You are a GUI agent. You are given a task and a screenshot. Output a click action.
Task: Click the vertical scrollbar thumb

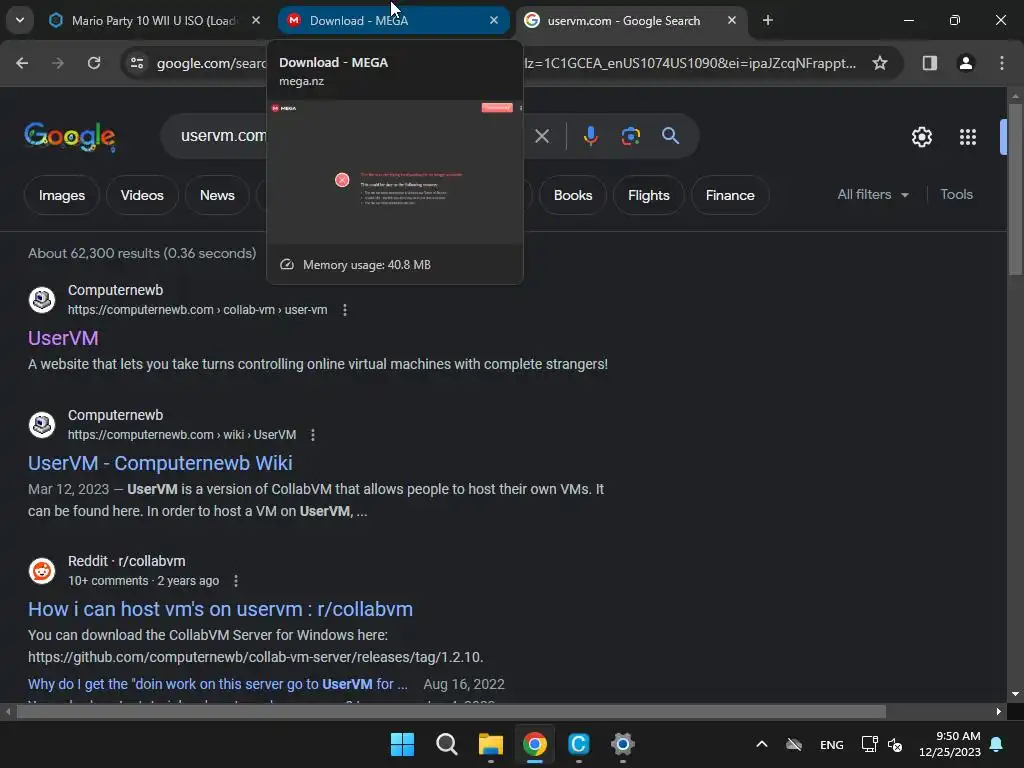(1015, 189)
